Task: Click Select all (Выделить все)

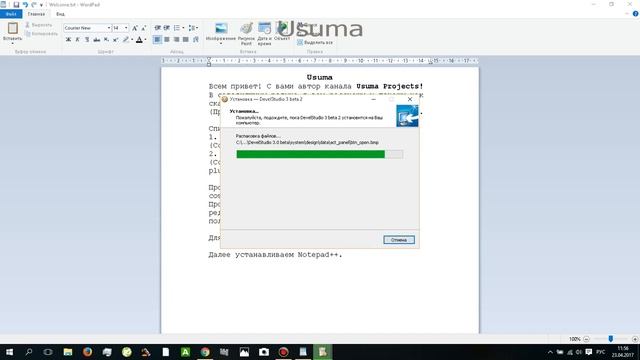Action: (x=315, y=42)
